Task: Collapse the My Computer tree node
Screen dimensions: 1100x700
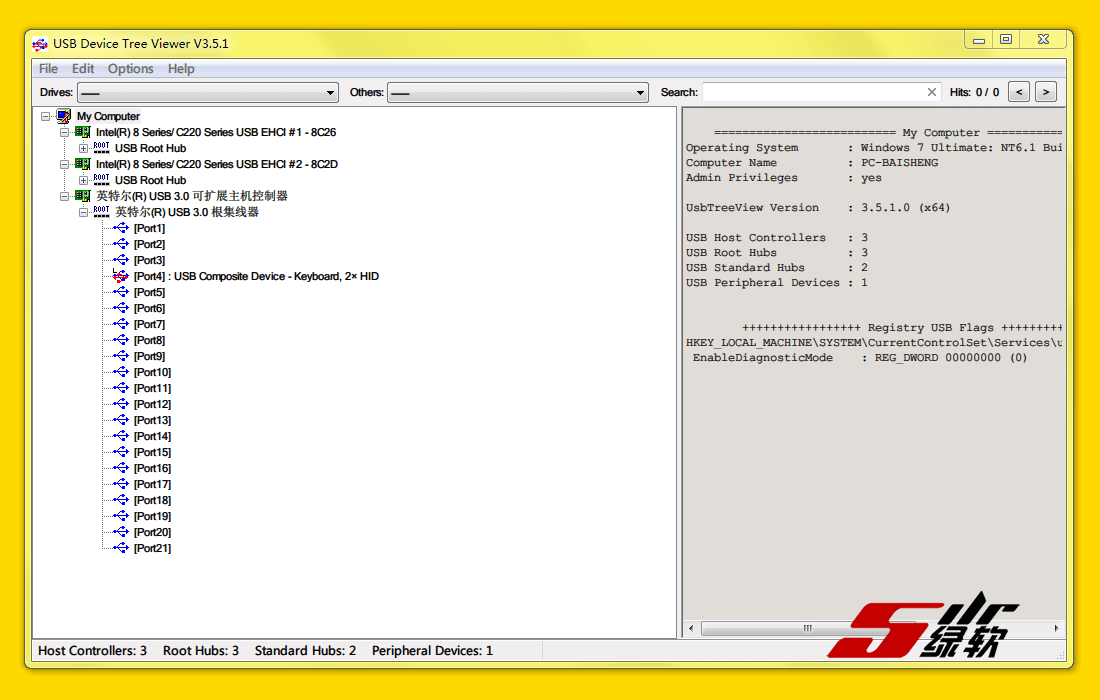Action: (x=46, y=116)
